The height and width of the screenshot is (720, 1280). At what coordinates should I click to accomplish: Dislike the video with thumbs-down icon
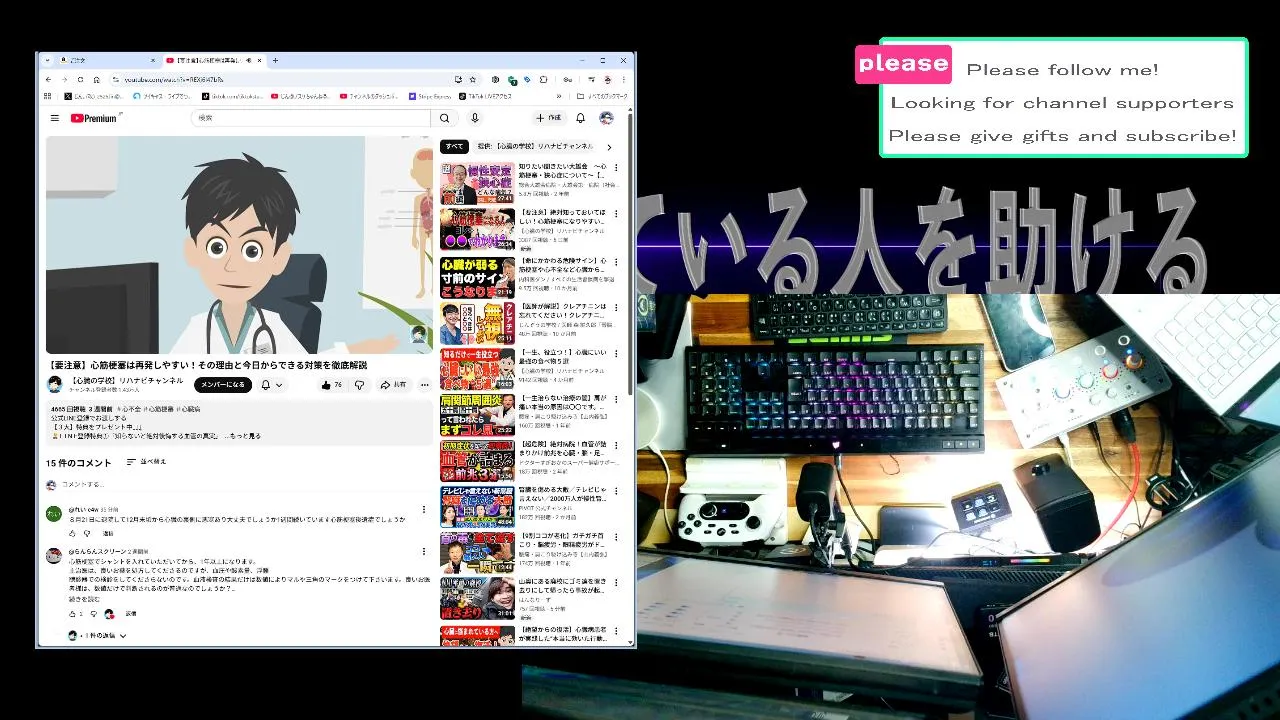coord(359,385)
